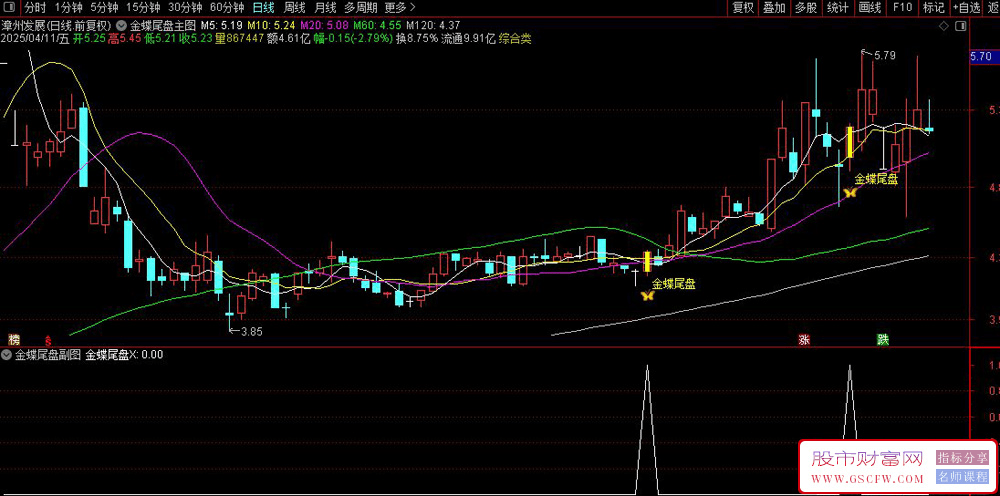Screen dimensions: 1000x496
Task: Switch to the 分时 chart tab
Action: [36, 8]
